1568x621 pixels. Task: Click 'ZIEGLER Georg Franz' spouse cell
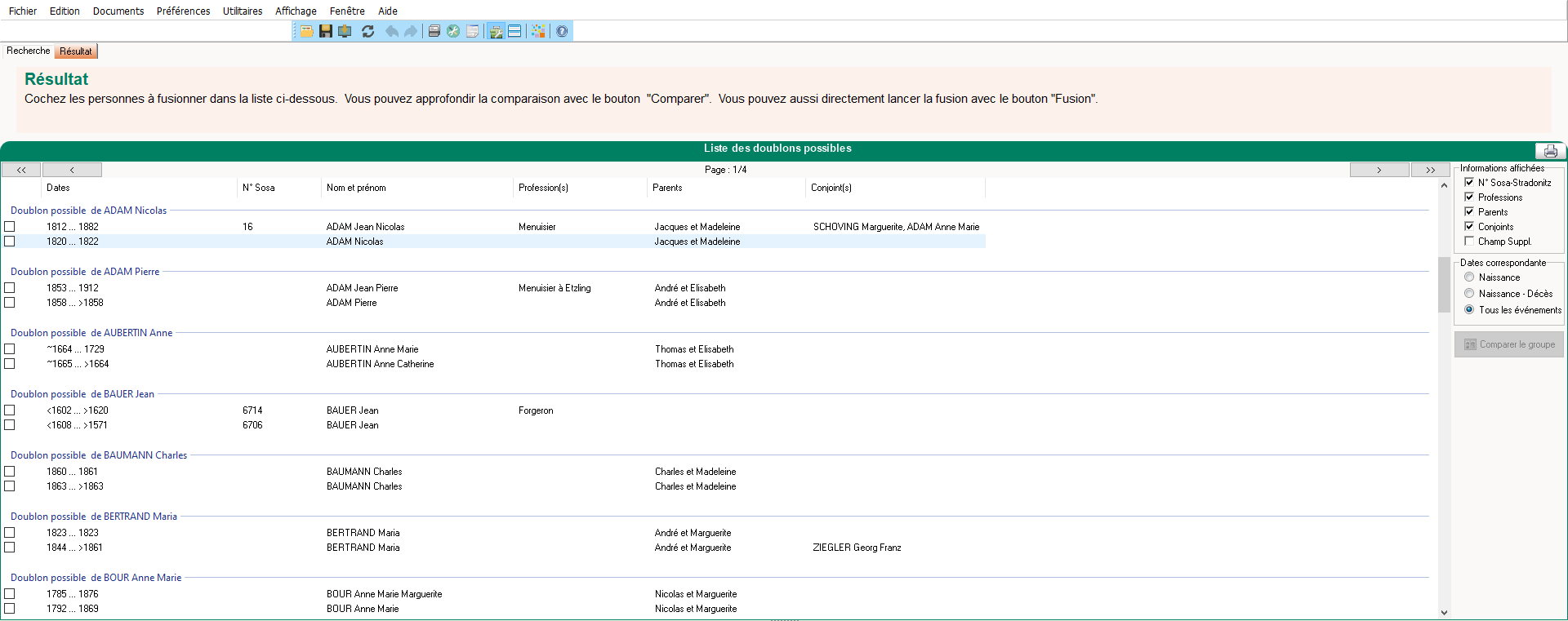[857, 548]
